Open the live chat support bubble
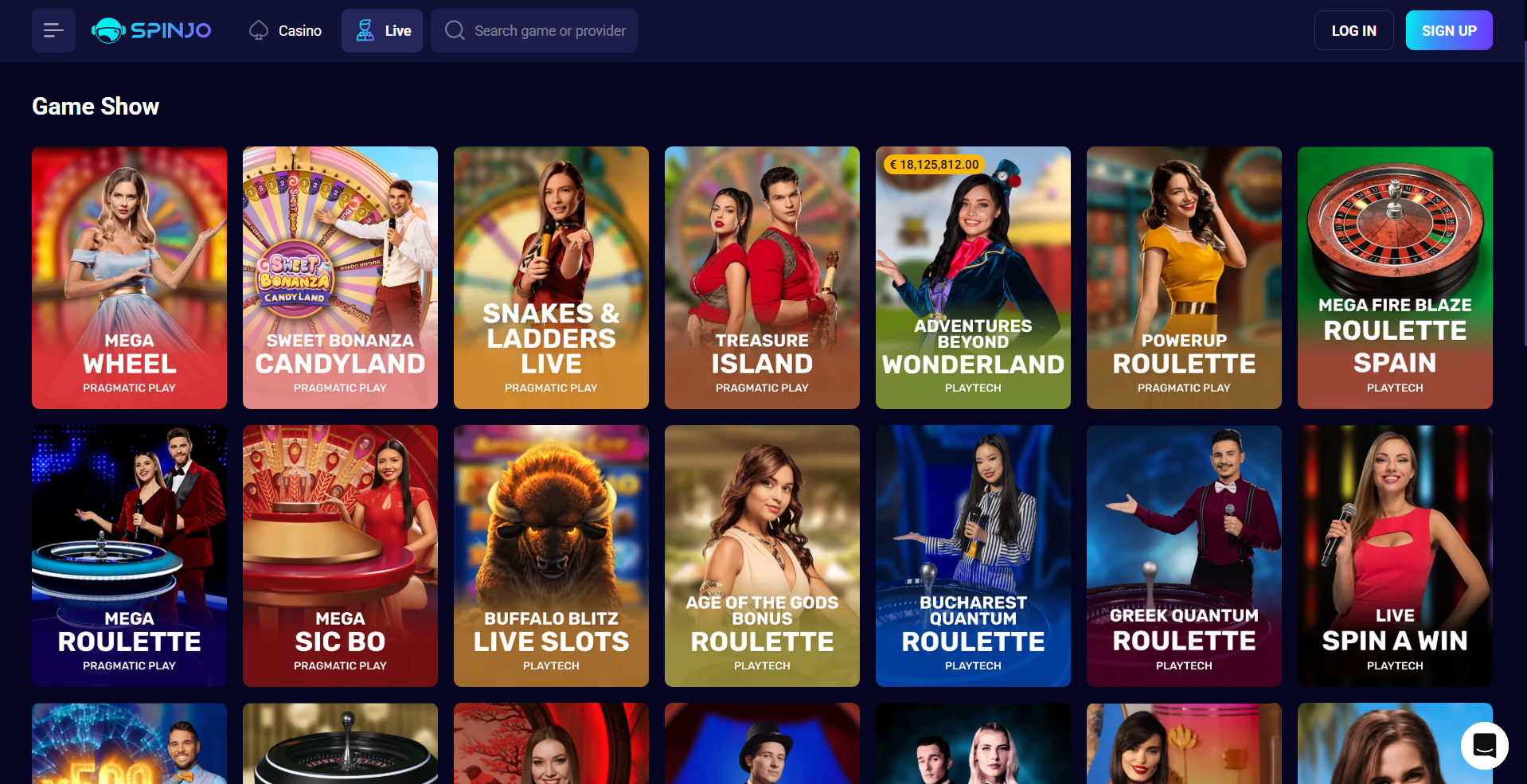This screenshot has width=1527, height=784. point(1484,746)
